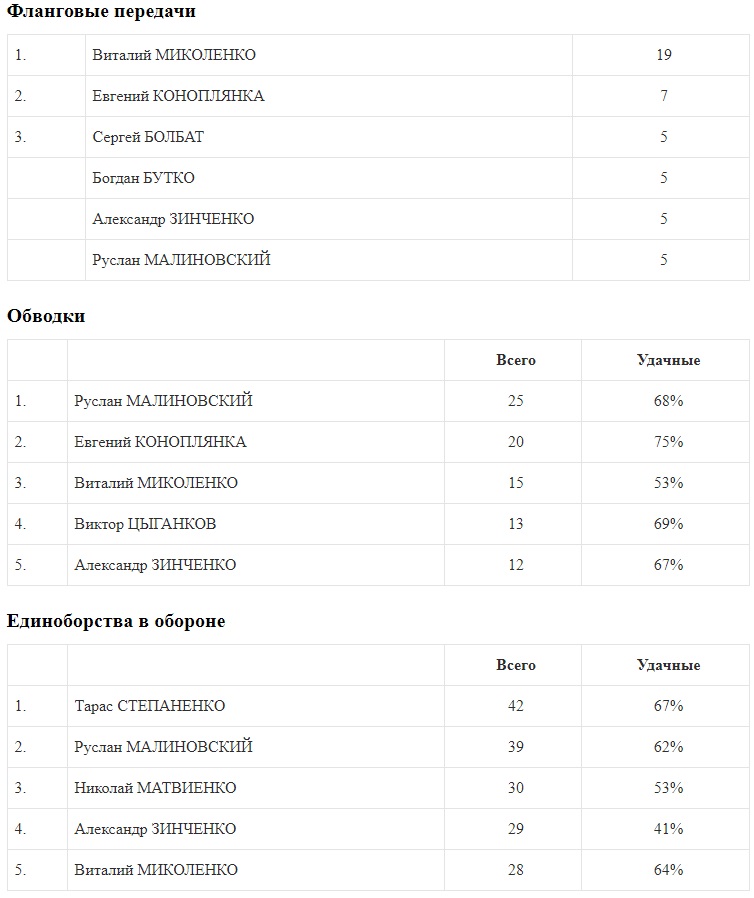Click Николай МАТВИЕНКО player name
The height and width of the screenshot is (898, 754).
155,788
